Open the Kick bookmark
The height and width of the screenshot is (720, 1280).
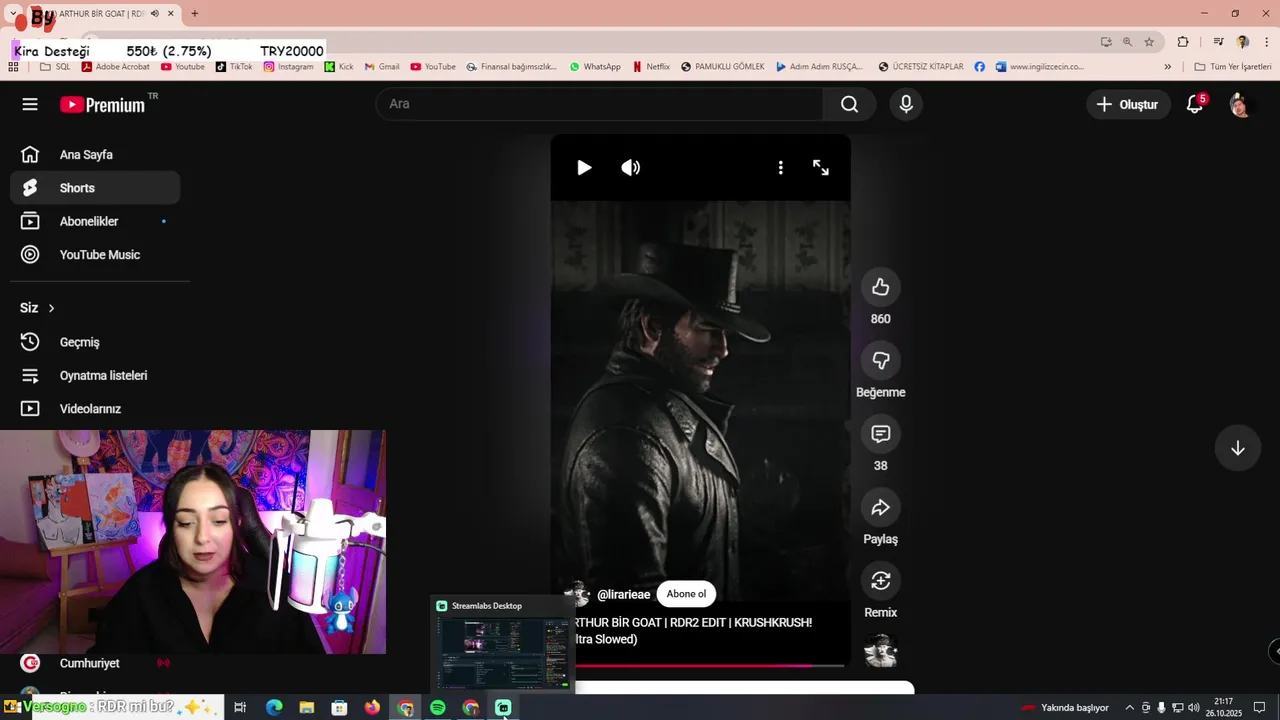coord(339,67)
